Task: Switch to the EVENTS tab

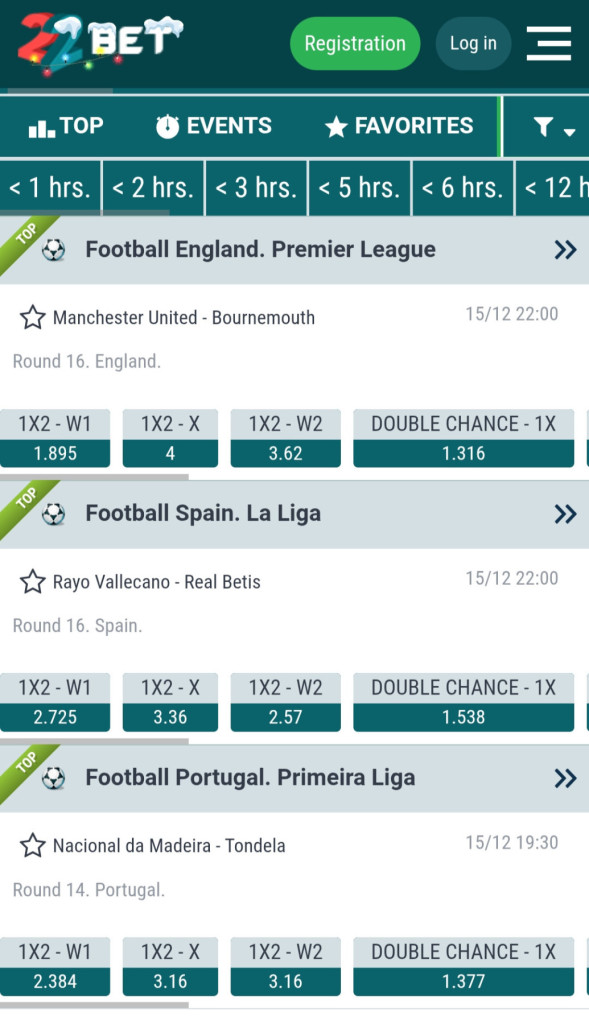Action: (x=215, y=126)
